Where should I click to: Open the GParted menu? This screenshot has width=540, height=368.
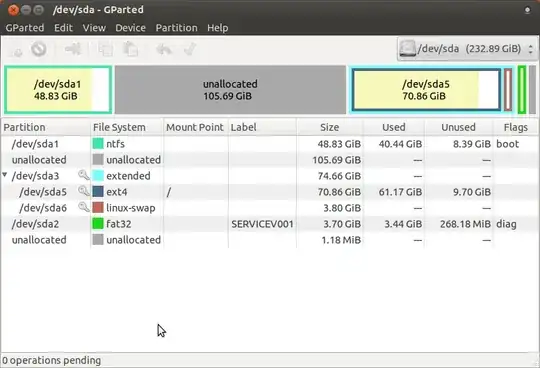[25, 28]
